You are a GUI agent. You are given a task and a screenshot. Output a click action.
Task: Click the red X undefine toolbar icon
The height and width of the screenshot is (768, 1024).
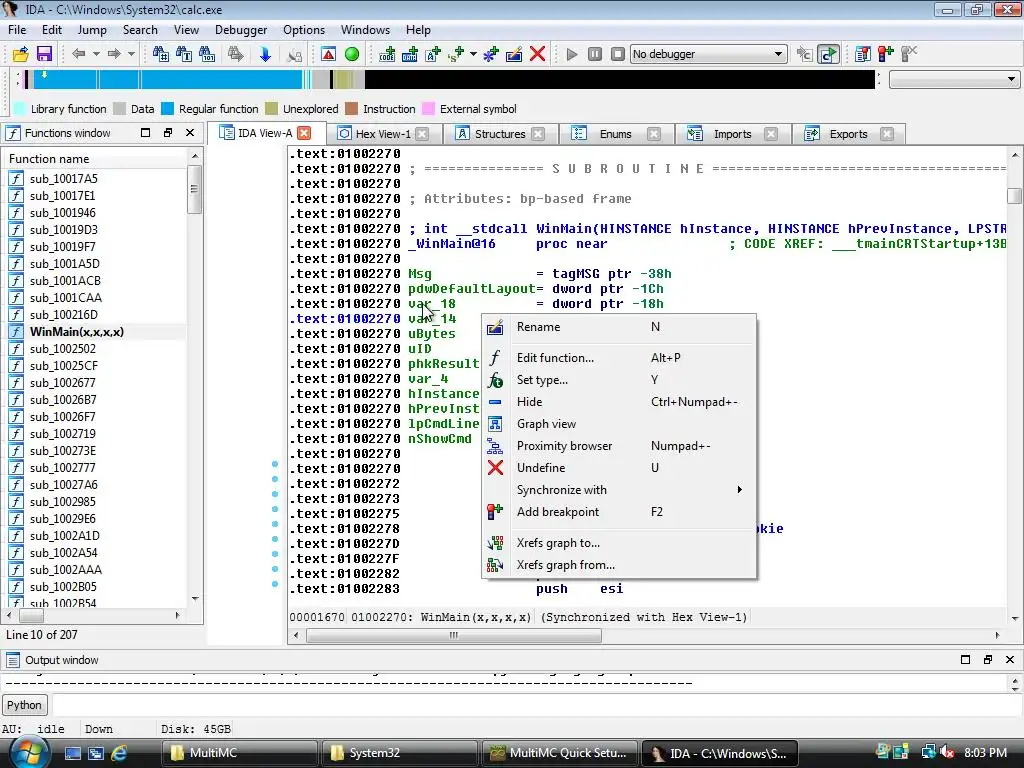click(537, 54)
